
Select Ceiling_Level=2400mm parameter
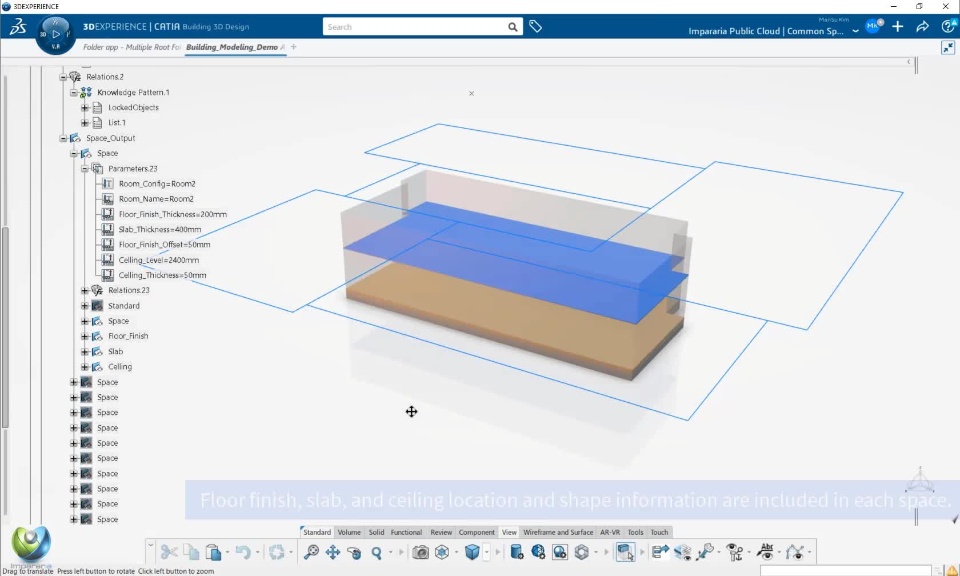[159, 260]
